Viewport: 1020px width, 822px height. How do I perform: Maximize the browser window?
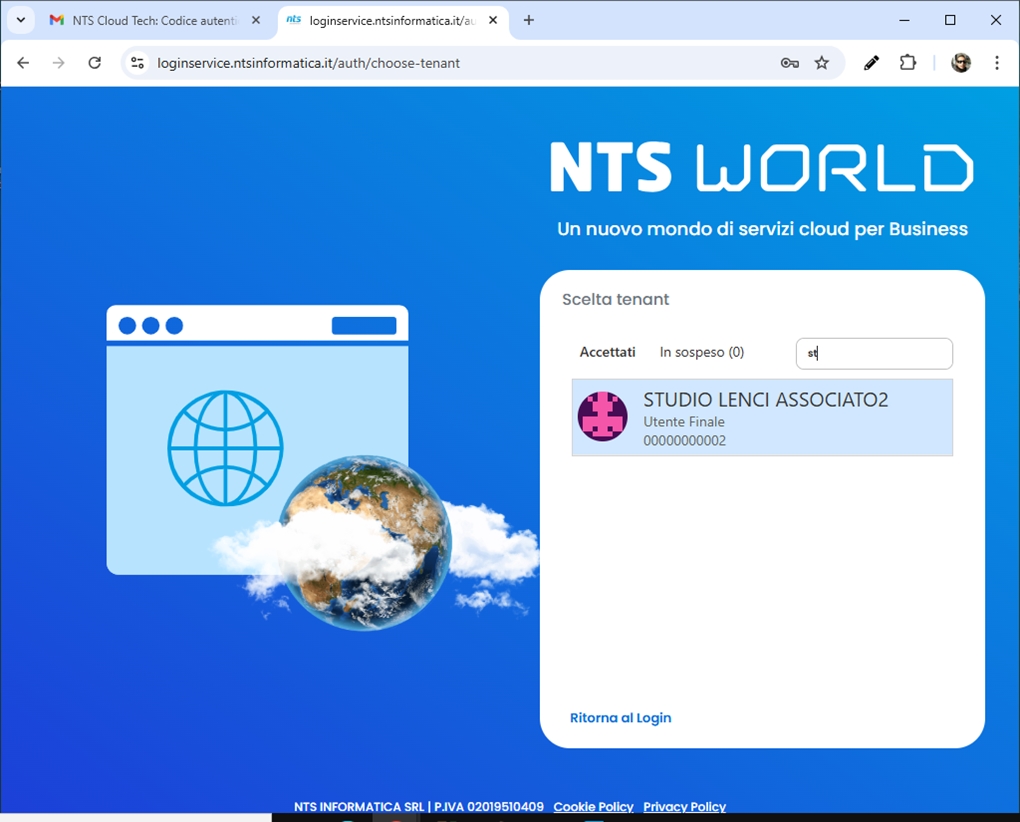pyautogui.click(x=950, y=20)
